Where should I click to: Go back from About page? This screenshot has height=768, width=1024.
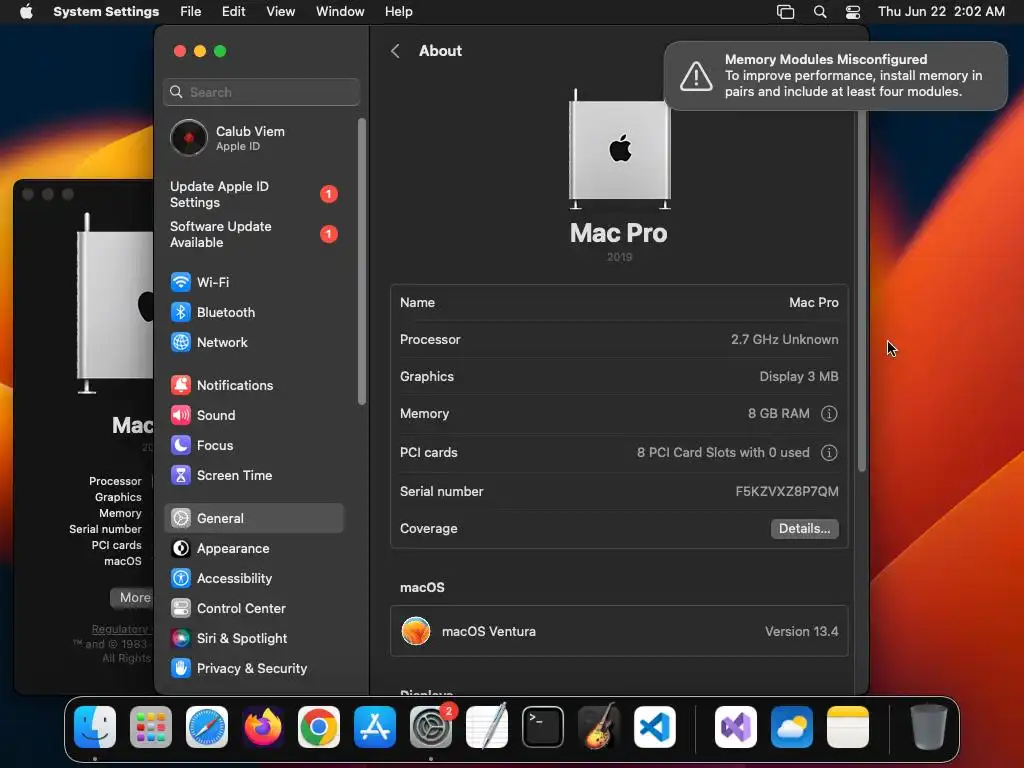point(395,51)
